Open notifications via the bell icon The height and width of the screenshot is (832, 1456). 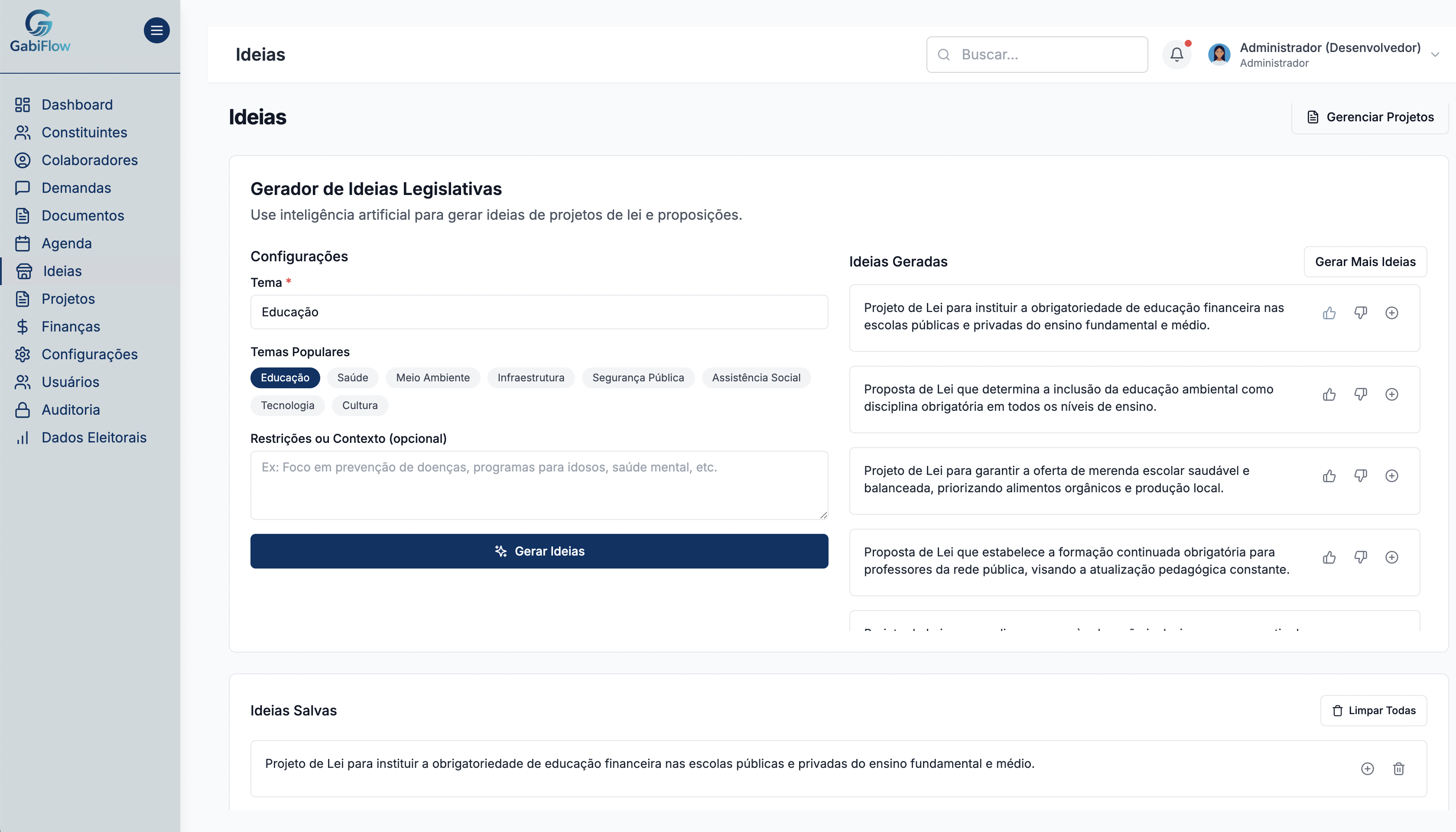[1177, 54]
